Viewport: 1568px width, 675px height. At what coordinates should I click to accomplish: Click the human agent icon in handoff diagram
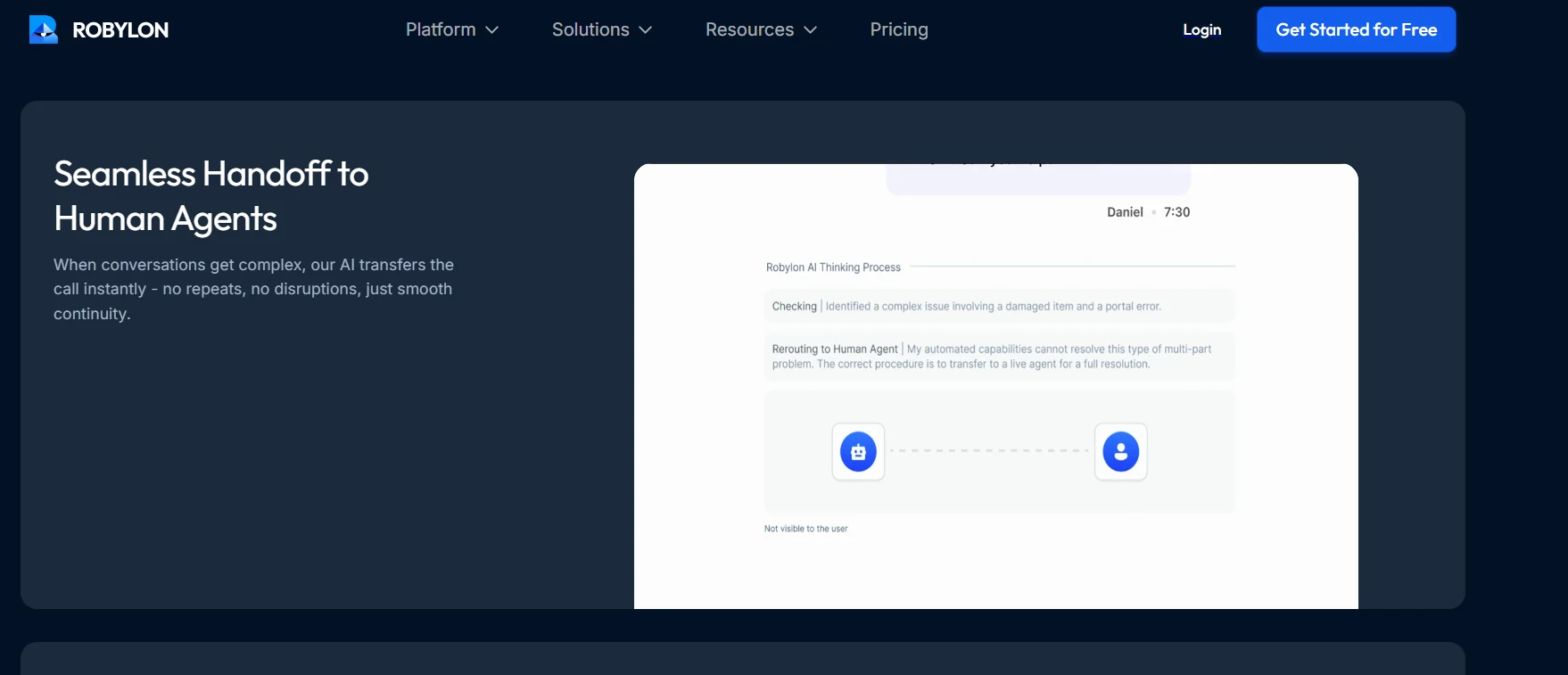coord(1120,452)
